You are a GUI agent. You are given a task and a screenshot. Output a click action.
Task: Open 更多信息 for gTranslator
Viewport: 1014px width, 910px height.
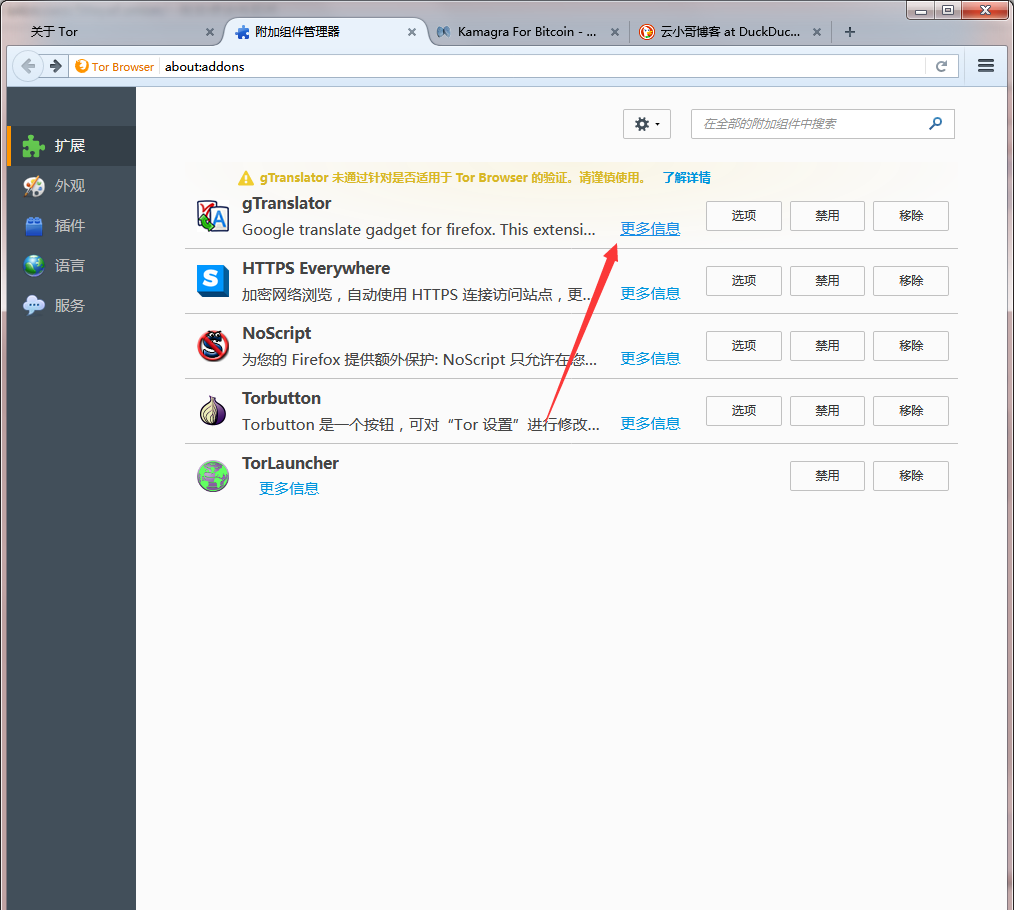pyautogui.click(x=650, y=229)
